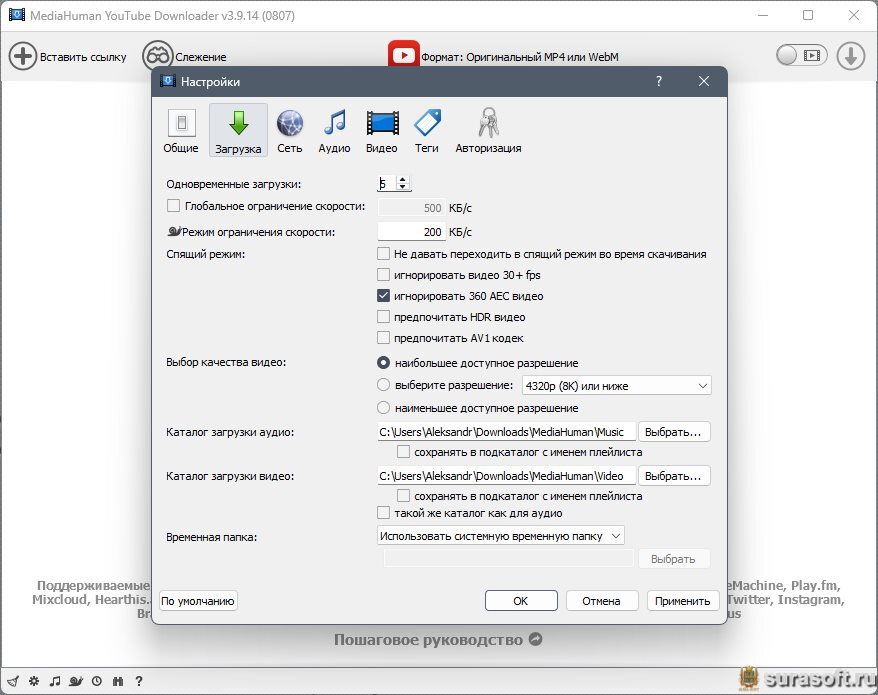Viewport: 878px width, 695px height.
Task: Select наибольшее доступное разрешение radio
Action: click(x=384, y=363)
